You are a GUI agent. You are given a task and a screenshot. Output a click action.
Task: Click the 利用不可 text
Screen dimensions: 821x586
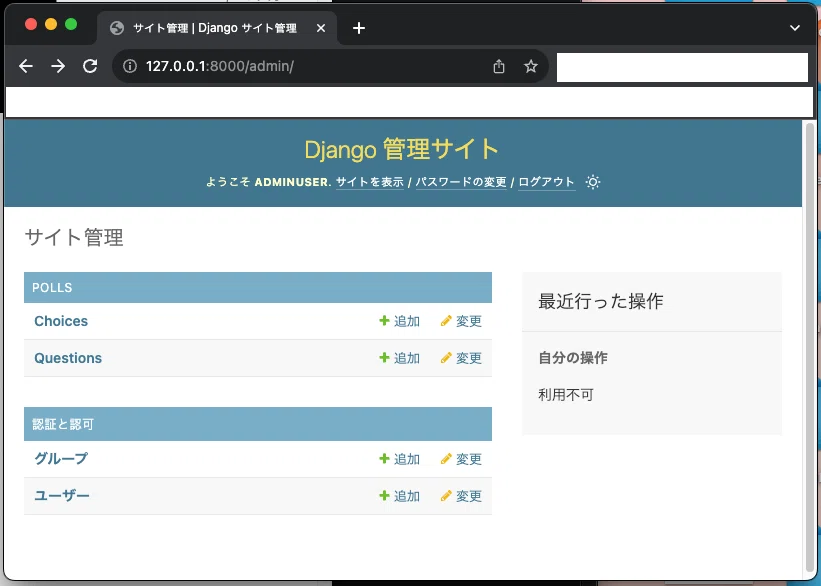[x=566, y=394]
